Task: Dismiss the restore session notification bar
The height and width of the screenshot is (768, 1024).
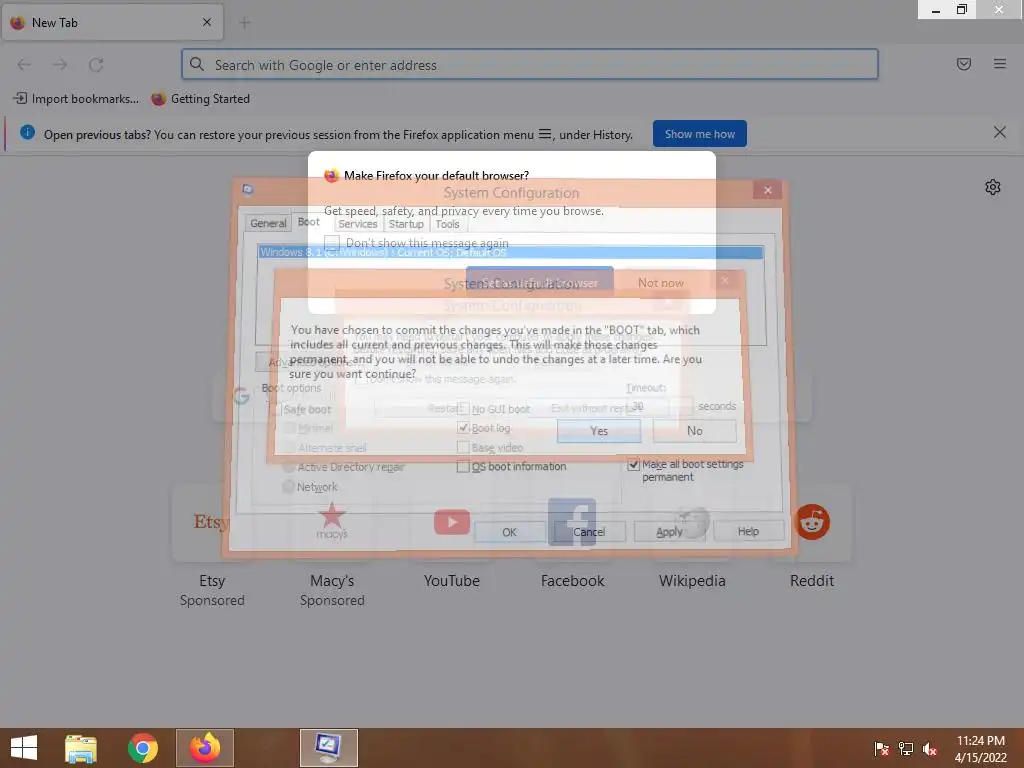Action: pos(1000,133)
